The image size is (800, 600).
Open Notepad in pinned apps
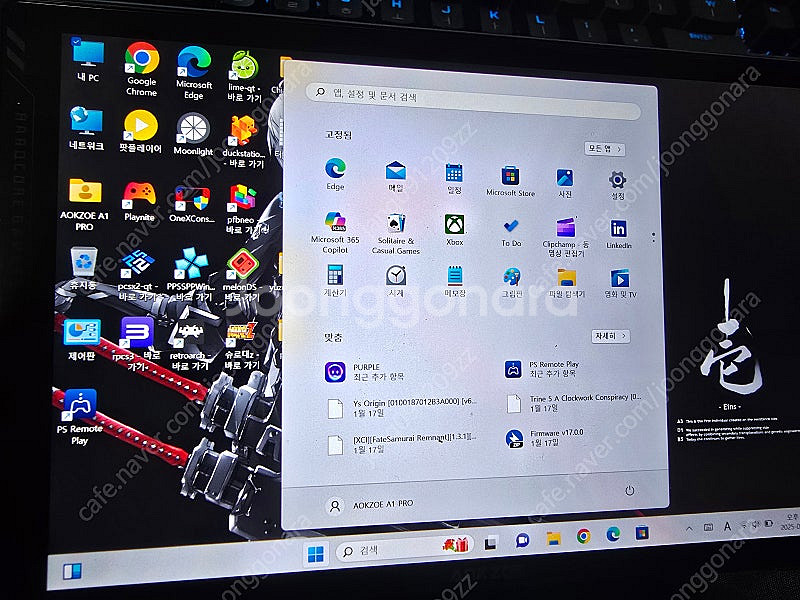click(x=455, y=282)
